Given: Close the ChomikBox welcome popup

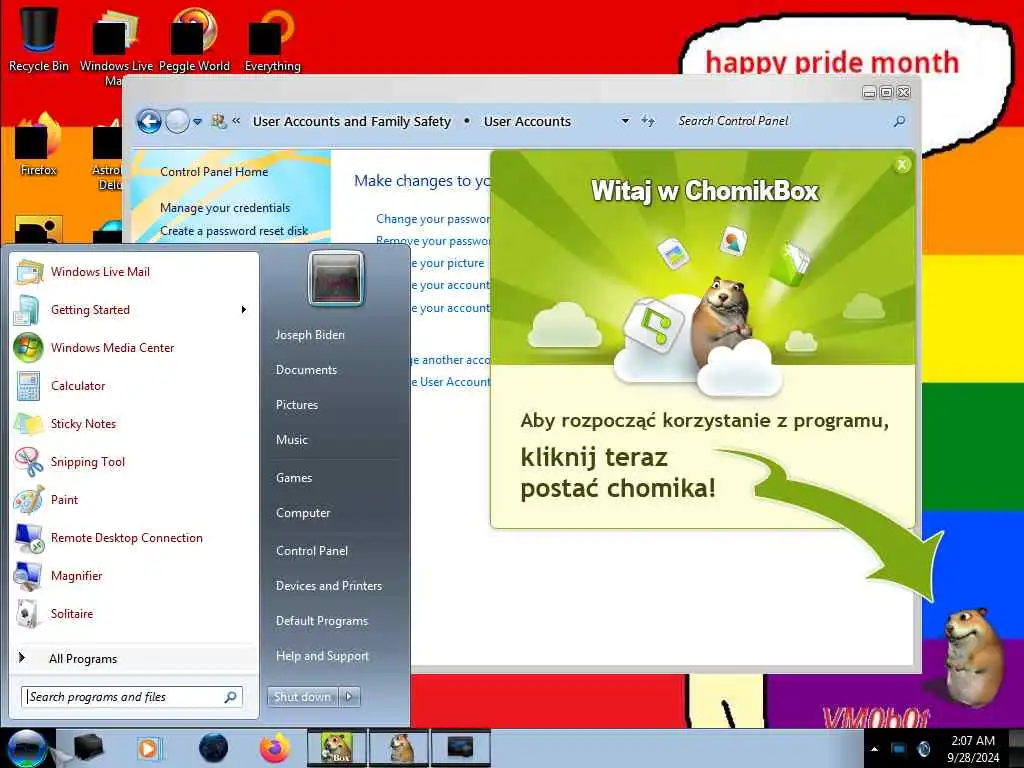Looking at the screenshot, I should click(902, 165).
